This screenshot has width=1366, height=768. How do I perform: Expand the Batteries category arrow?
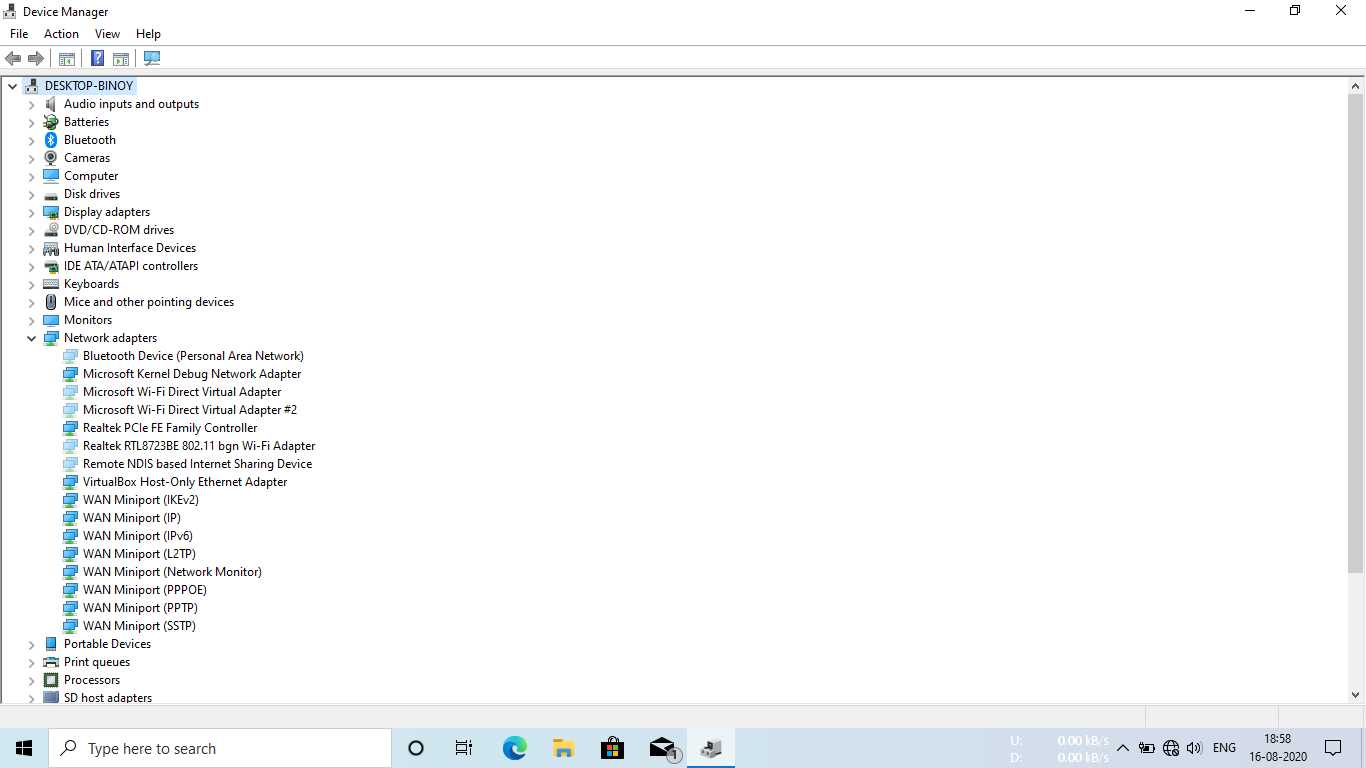coord(31,122)
